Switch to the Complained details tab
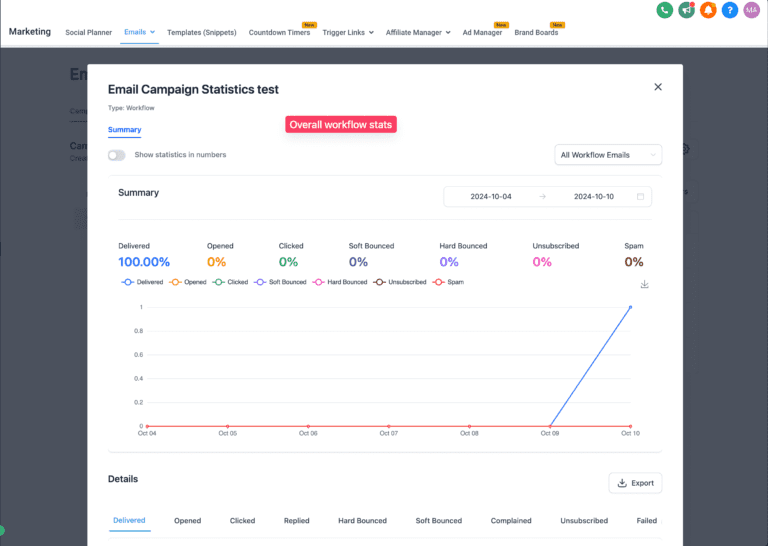Viewport: 768px width, 546px height. coord(511,521)
